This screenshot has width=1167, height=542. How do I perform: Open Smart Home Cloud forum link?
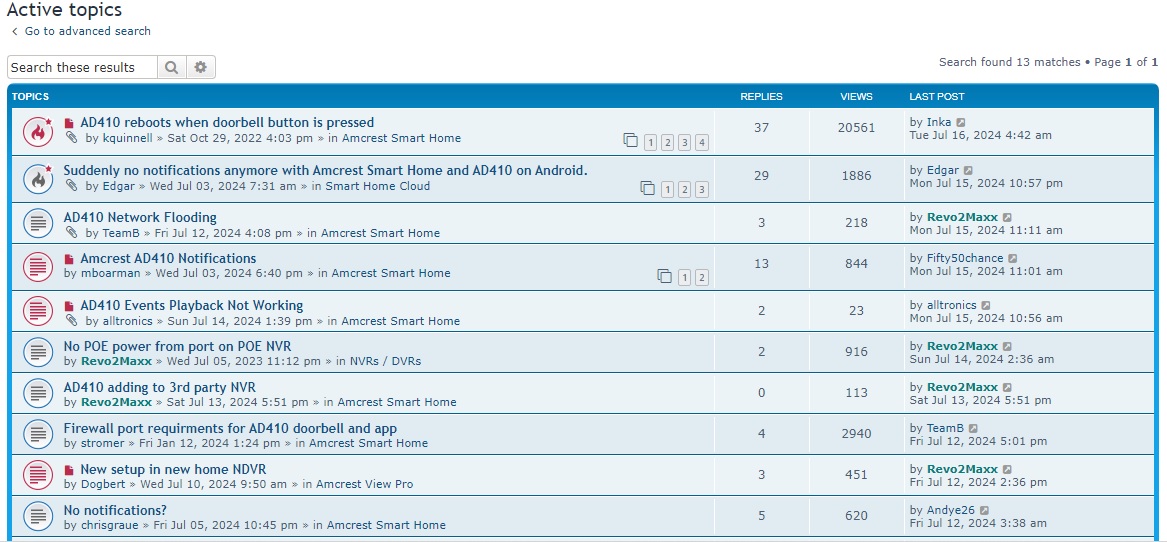377,186
